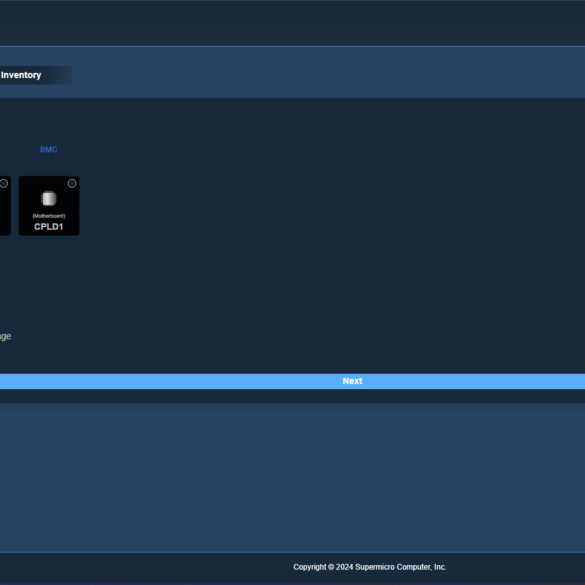Click the Supermicro copyright text
585x585 pixels.
(x=370, y=567)
